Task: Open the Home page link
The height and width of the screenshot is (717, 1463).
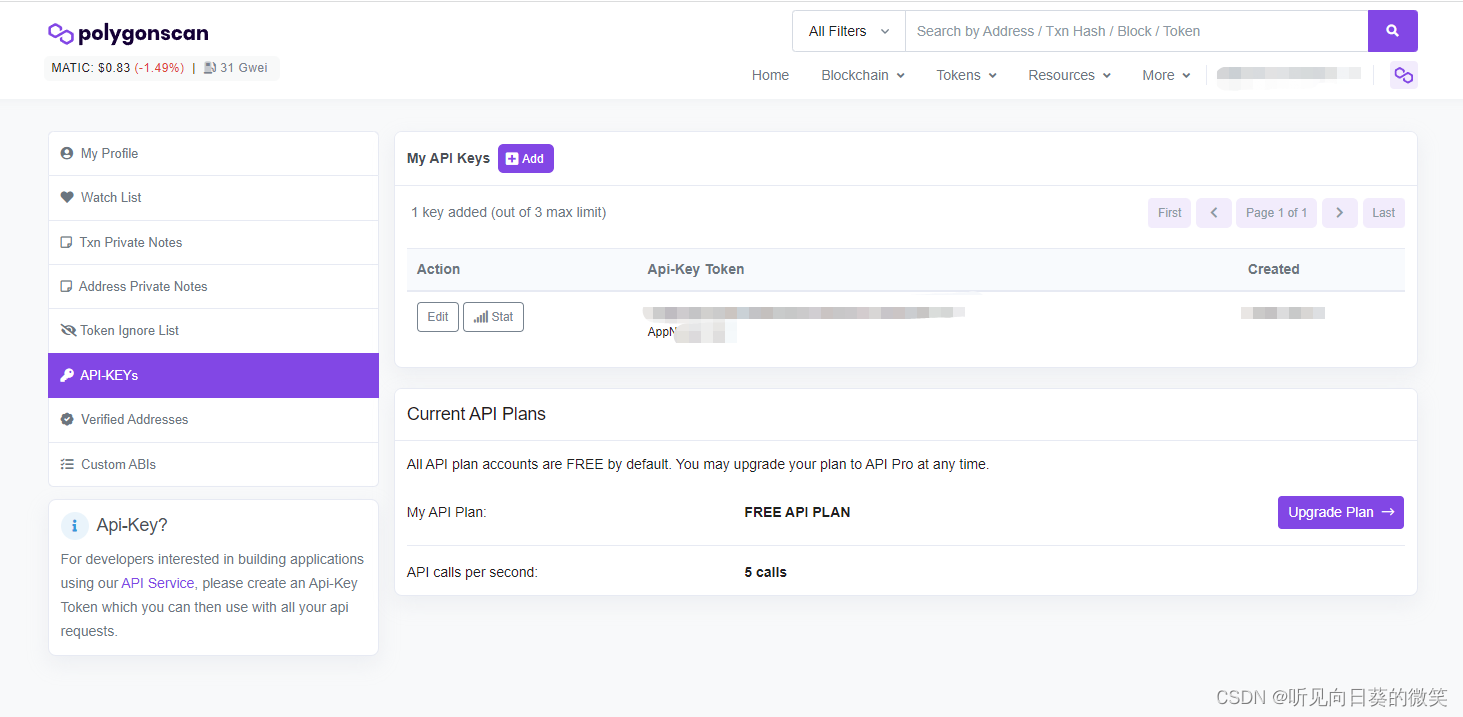Action: (770, 75)
